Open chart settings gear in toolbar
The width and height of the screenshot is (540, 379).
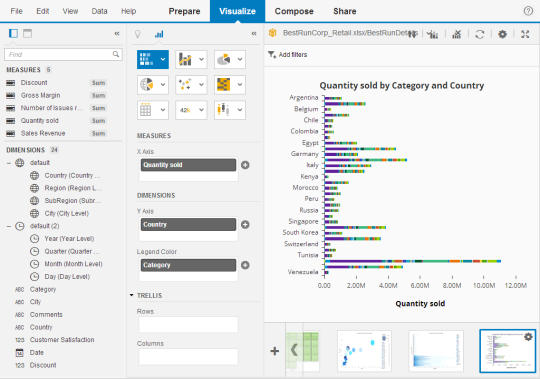pos(502,34)
